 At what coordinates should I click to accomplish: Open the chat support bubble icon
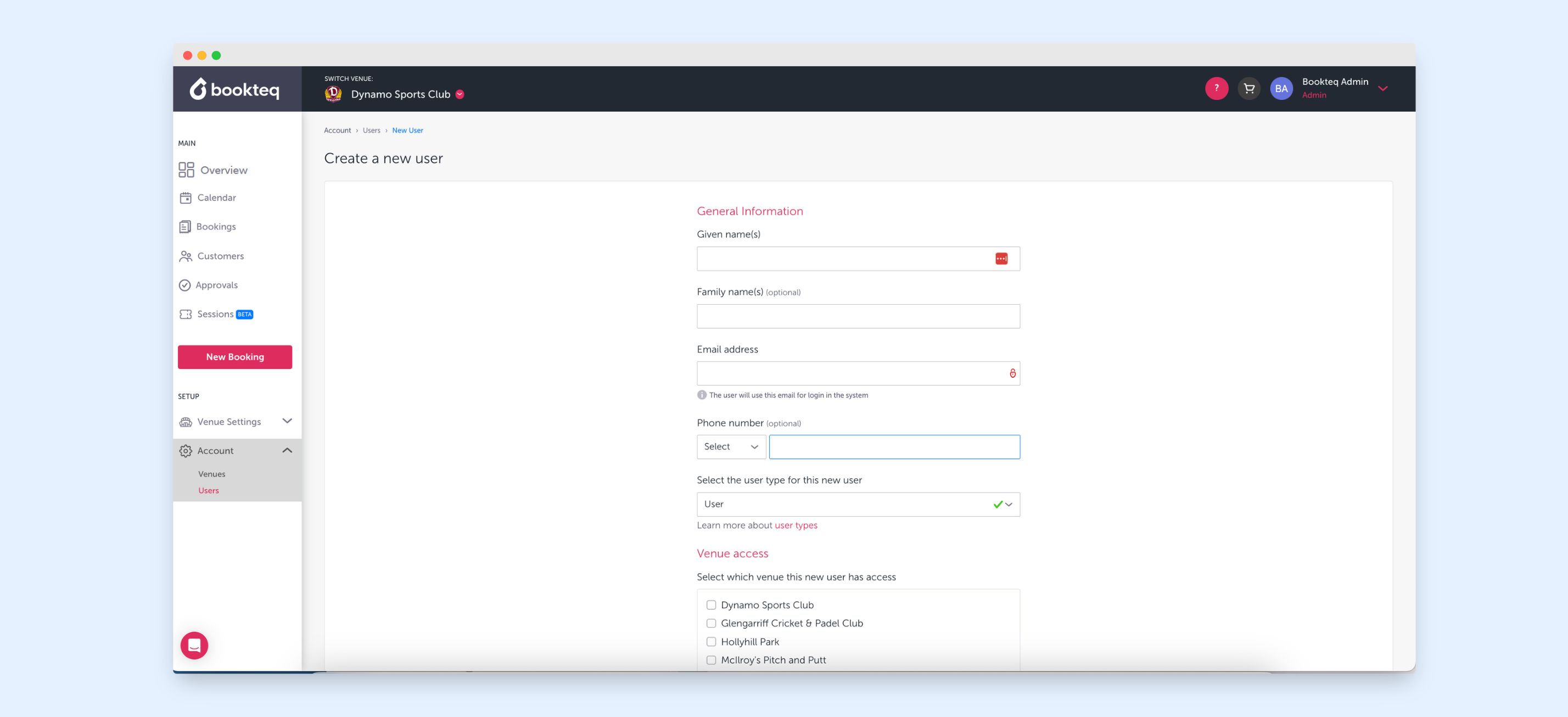pos(194,645)
